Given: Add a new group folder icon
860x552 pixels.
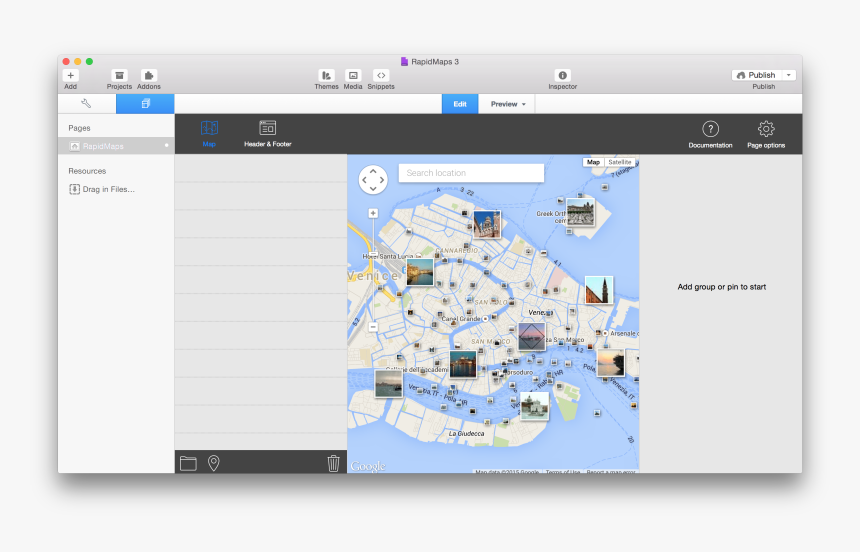Looking at the screenshot, I should point(188,463).
